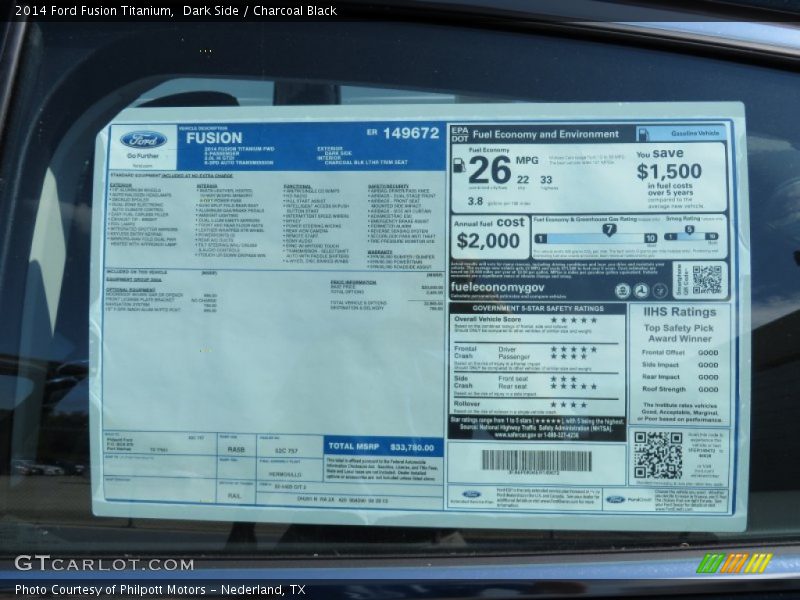Image resolution: width=800 pixels, height=600 pixels.
Task: Click the Frontal Crash Driver star rating
Action: pyautogui.click(x=574, y=349)
